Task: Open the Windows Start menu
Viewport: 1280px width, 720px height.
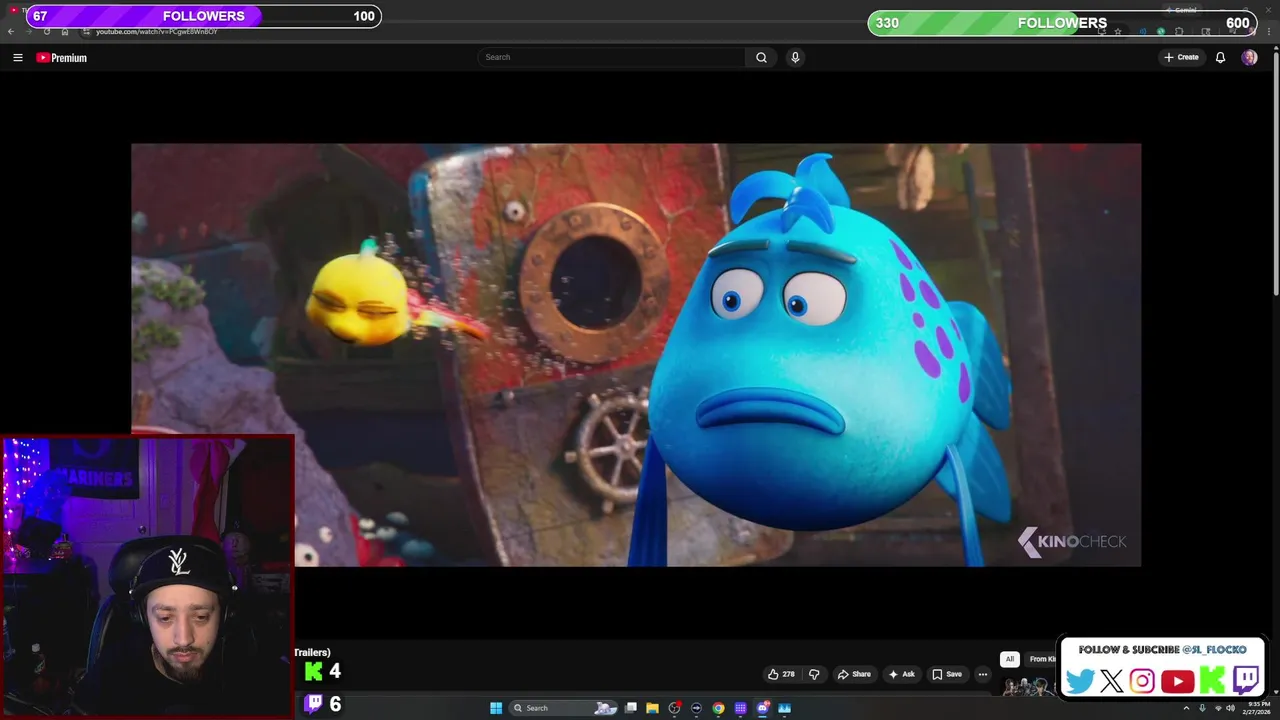Action: click(496, 708)
